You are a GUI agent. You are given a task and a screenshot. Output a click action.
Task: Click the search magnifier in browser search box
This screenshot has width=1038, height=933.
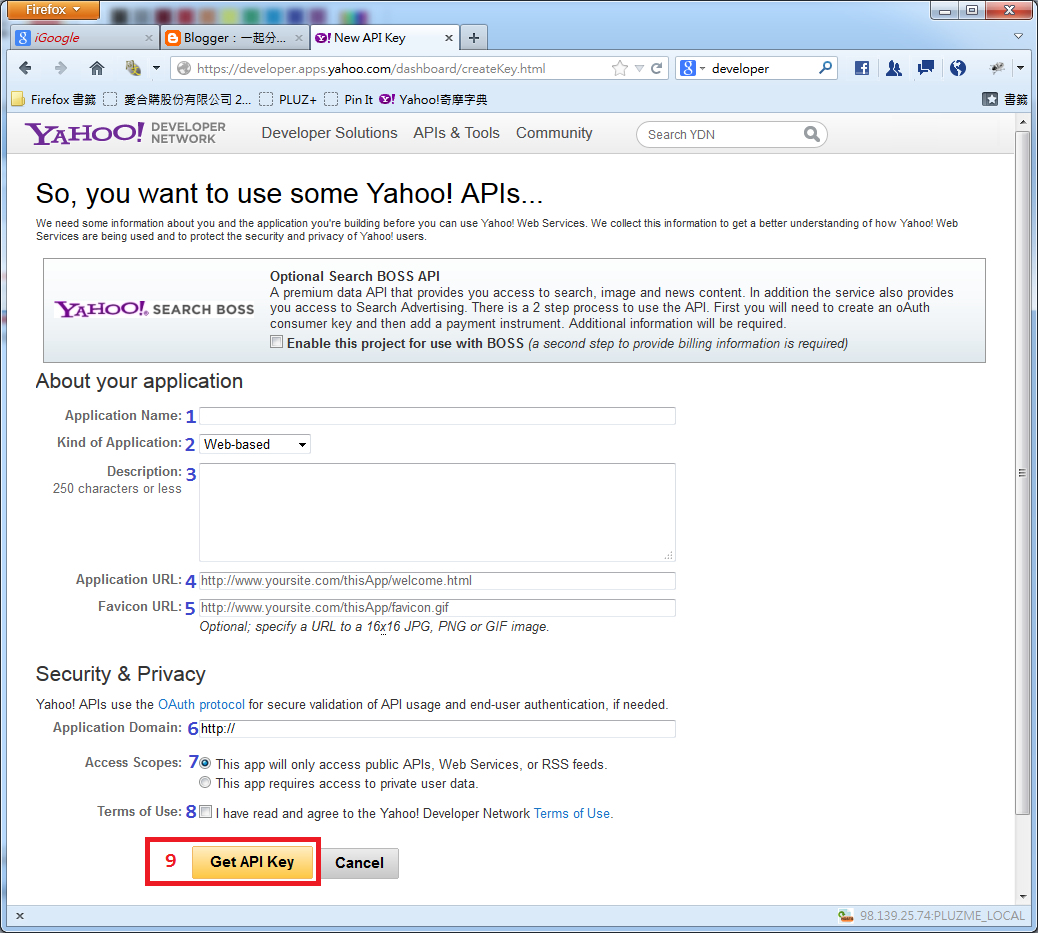pos(825,68)
